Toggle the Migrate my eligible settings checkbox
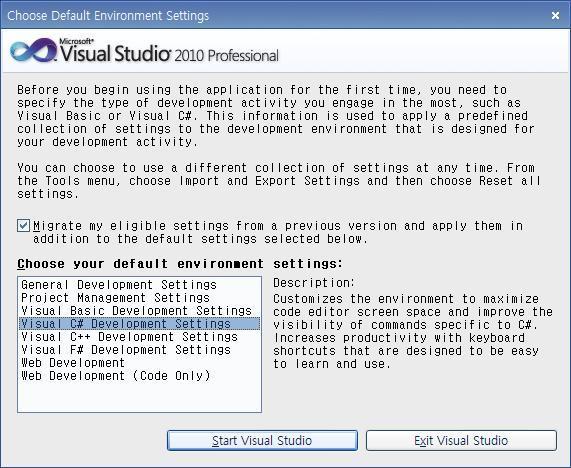This screenshot has width=571, height=468. coord(23,226)
